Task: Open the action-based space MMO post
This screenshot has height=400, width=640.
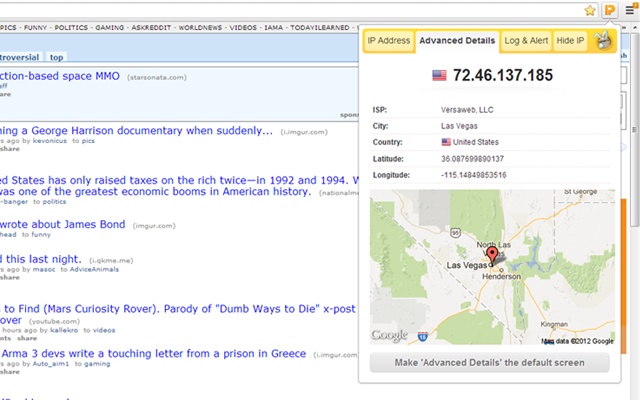Action: pos(60,76)
